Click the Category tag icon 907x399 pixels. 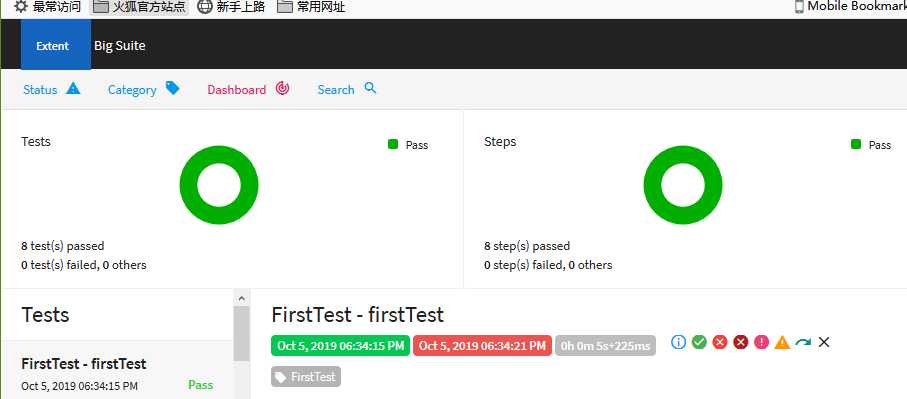pyautogui.click(x=172, y=88)
